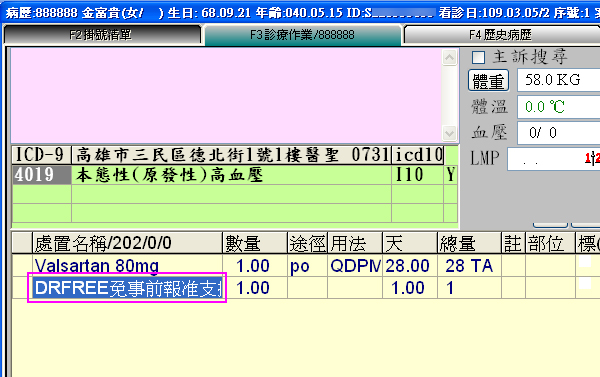Tick the checkbox in DRFREE row

click(585, 284)
